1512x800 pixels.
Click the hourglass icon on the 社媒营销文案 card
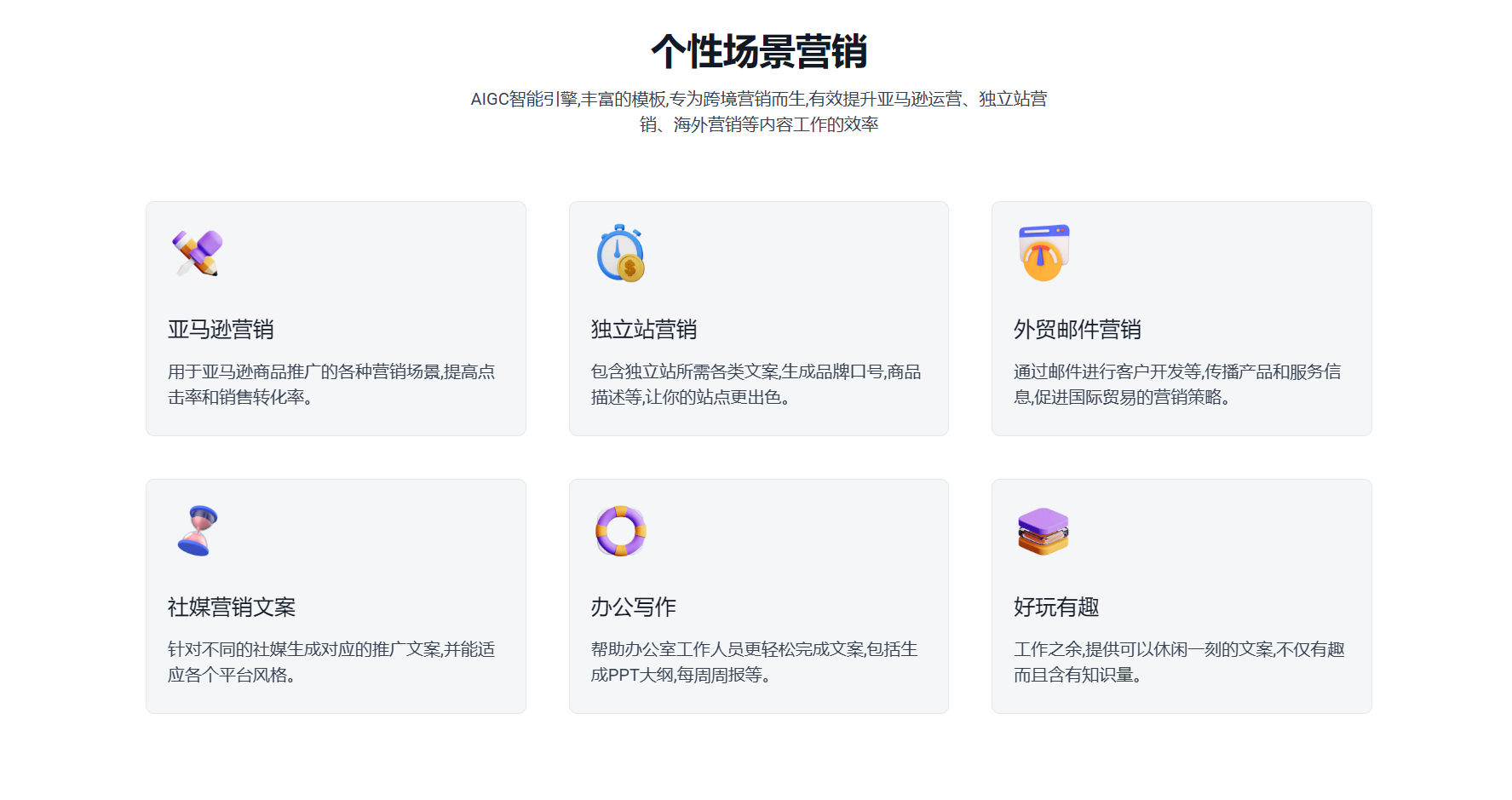[198, 531]
